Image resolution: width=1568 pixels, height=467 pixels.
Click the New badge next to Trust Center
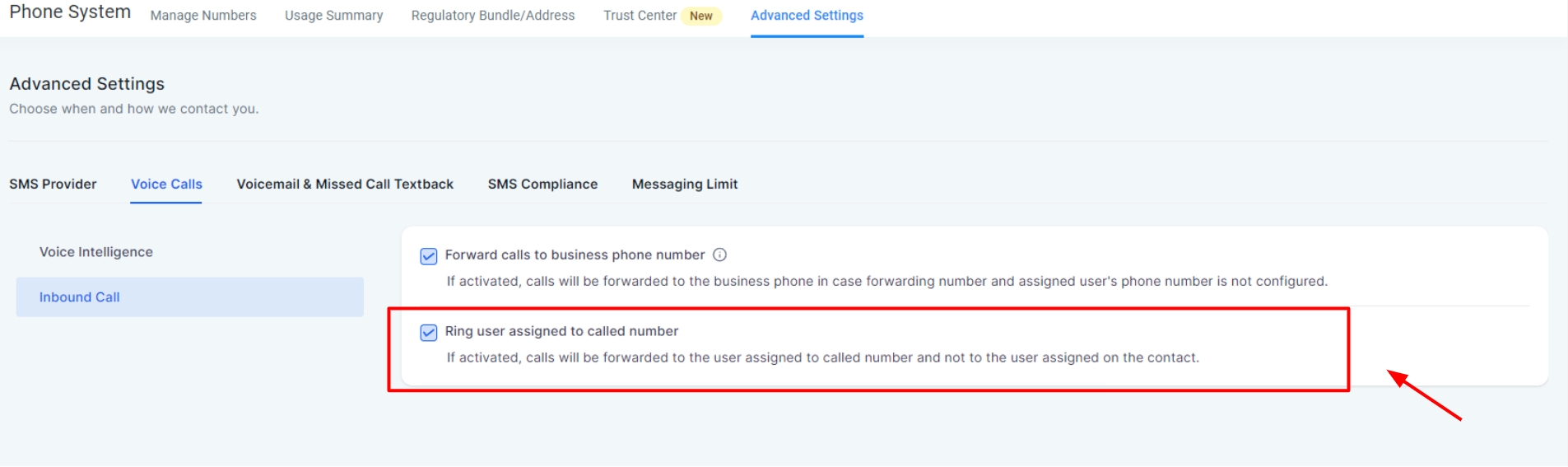[x=701, y=16]
